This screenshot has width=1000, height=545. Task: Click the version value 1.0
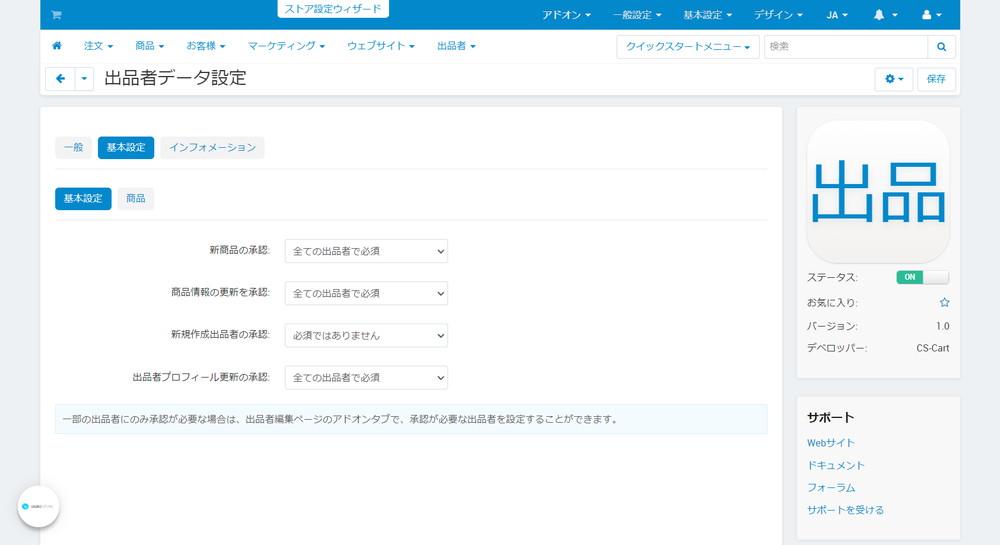point(943,326)
